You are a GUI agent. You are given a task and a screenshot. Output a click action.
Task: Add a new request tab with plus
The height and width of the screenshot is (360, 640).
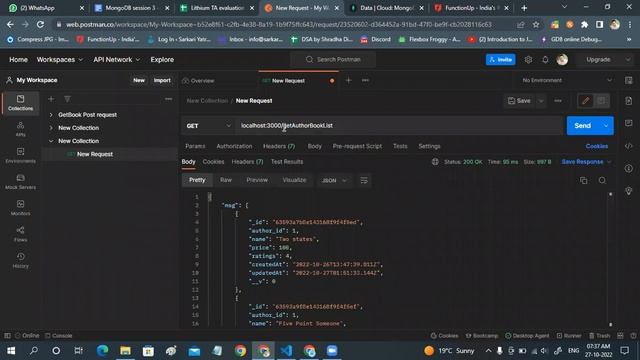[x=349, y=80]
